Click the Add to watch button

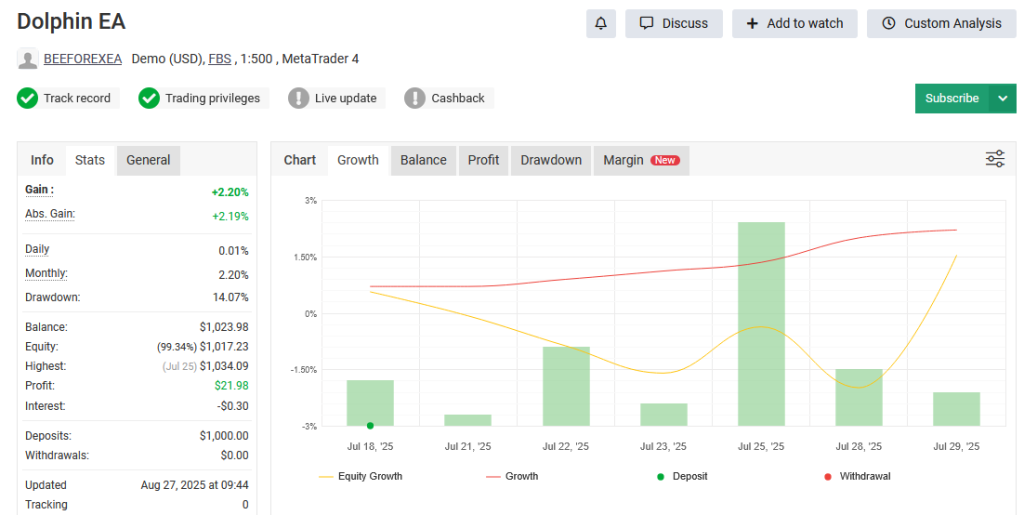click(795, 24)
